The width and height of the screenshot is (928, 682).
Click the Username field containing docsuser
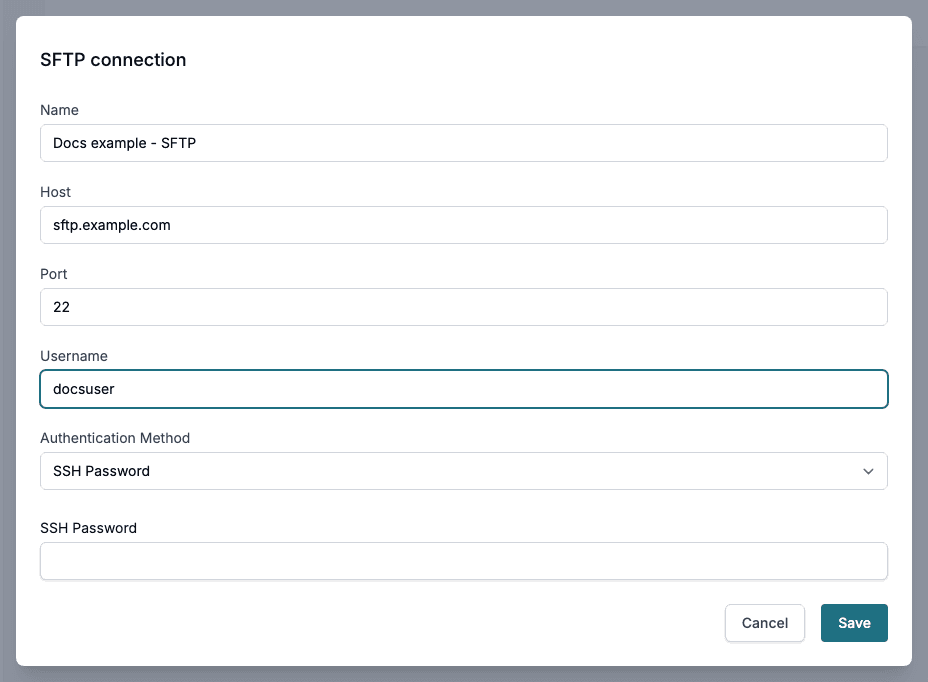point(463,389)
